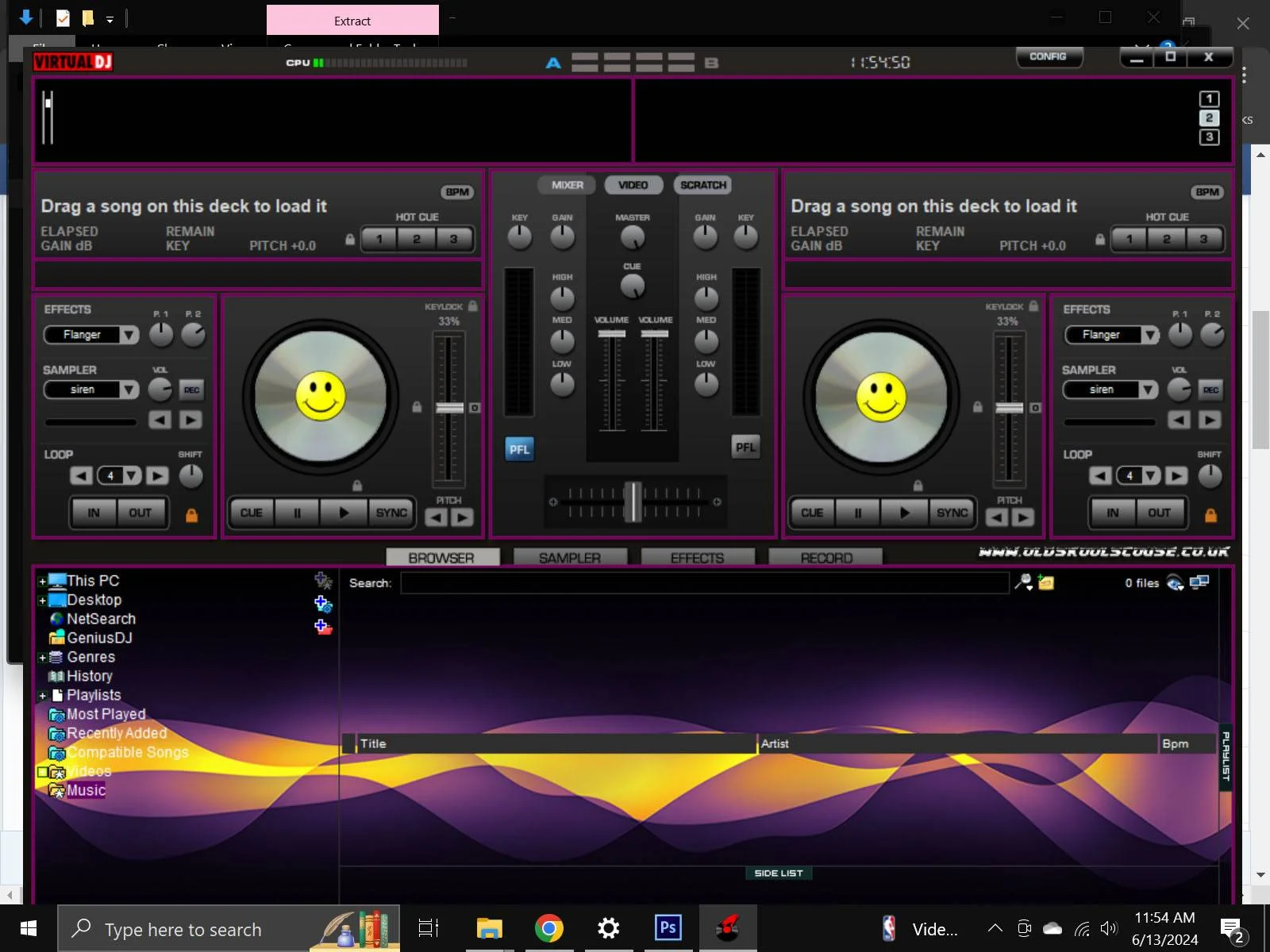Viewport: 1270px width, 952px height.
Task: Halve the left loop length arrow
Action: click(81, 475)
